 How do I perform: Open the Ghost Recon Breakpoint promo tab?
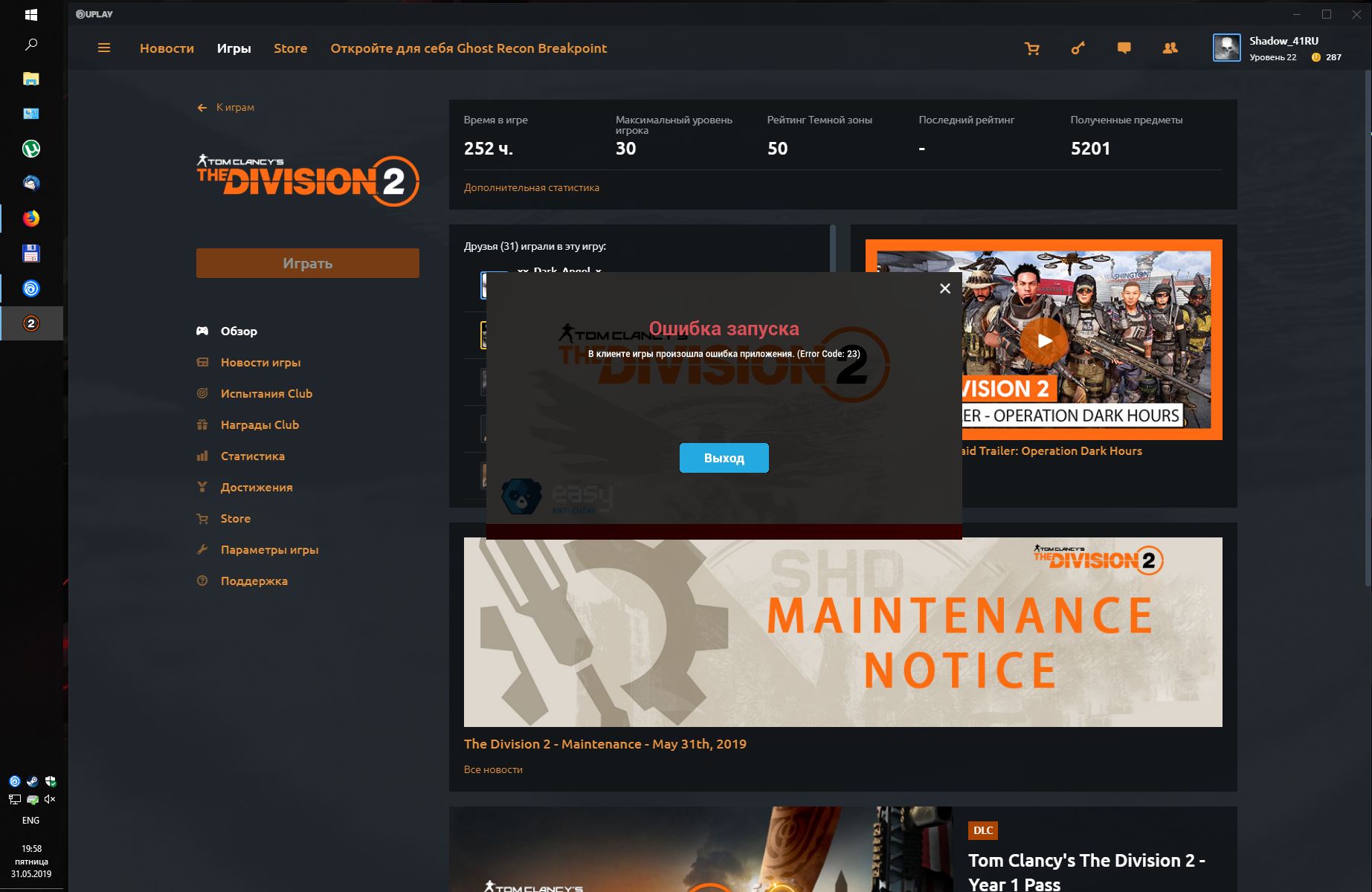click(468, 48)
